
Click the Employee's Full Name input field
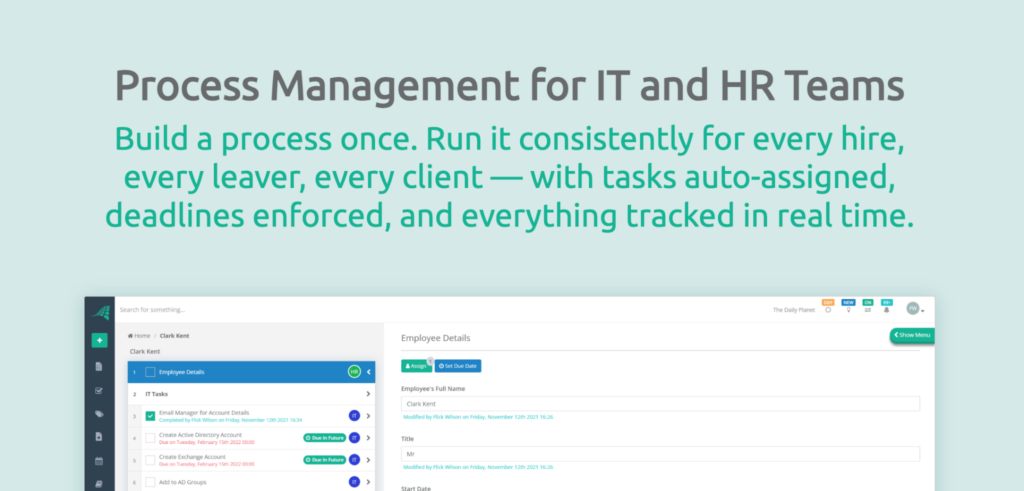(x=660, y=404)
